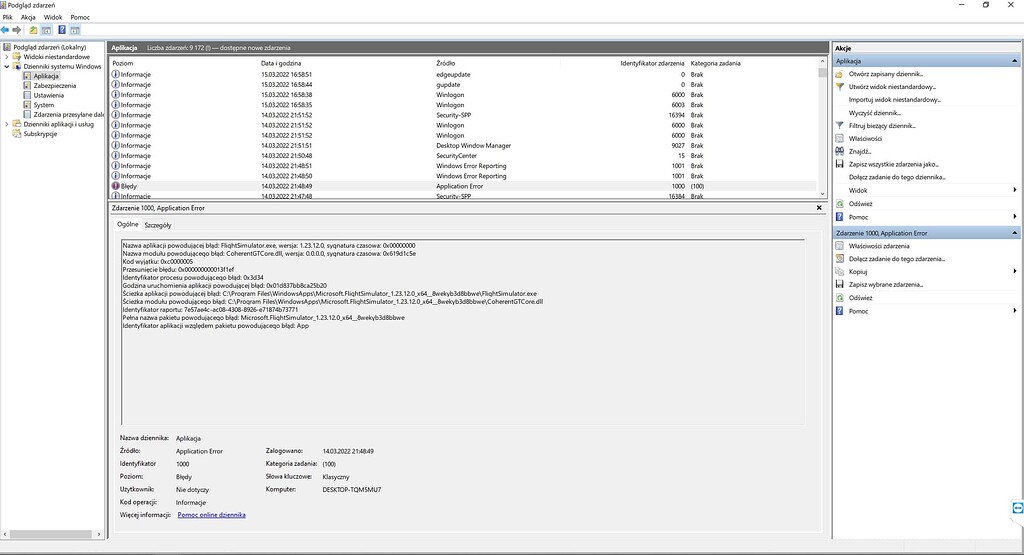Viewport: 1024px width, 555px height.
Task: Click the Odśwież icon under Zdarzenie 1000 actions
Action: (840, 298)
